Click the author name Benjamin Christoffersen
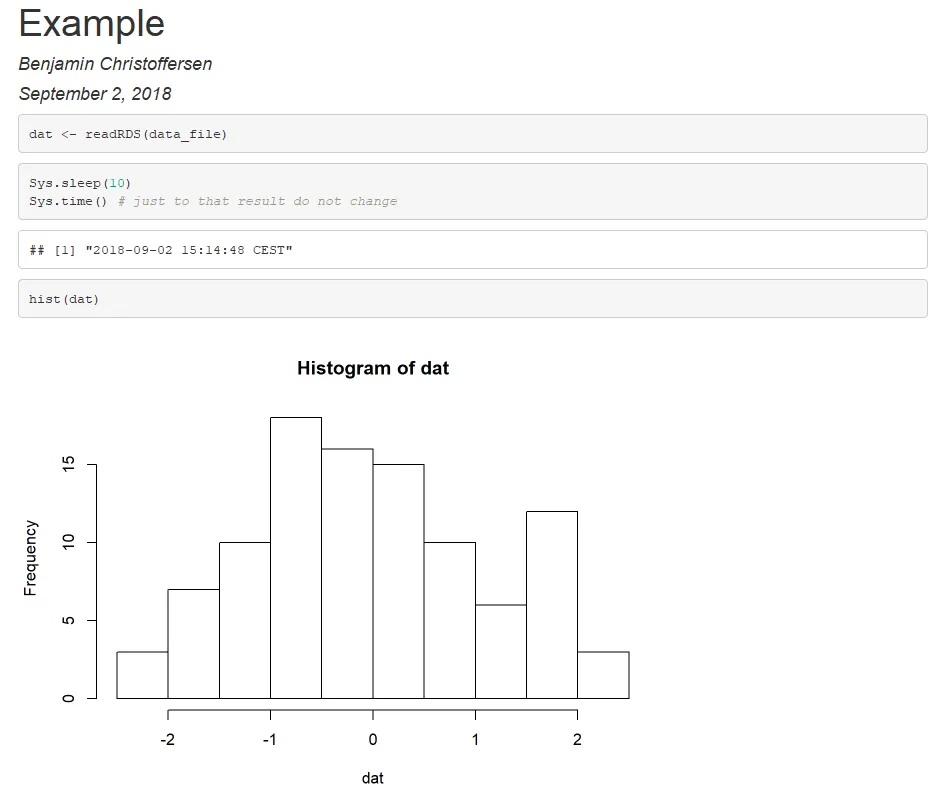This screenshot has height=801, width=937. (115, 64)
